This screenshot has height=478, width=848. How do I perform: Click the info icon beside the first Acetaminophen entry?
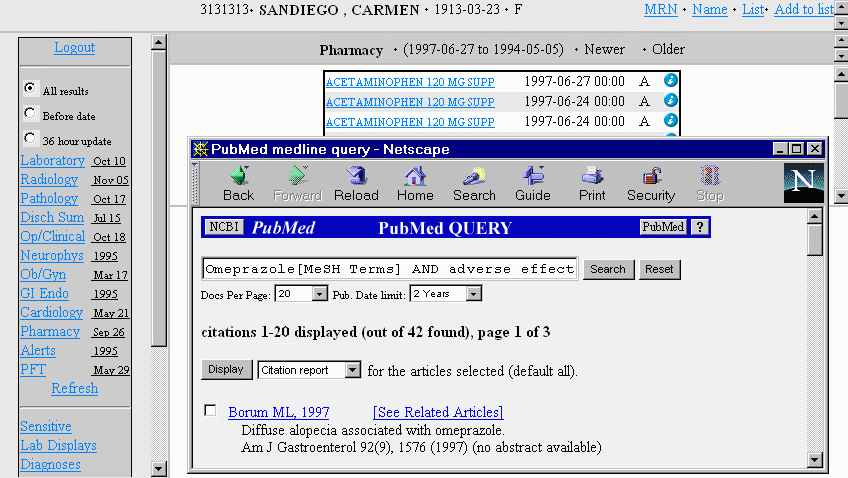coord(671,80)
